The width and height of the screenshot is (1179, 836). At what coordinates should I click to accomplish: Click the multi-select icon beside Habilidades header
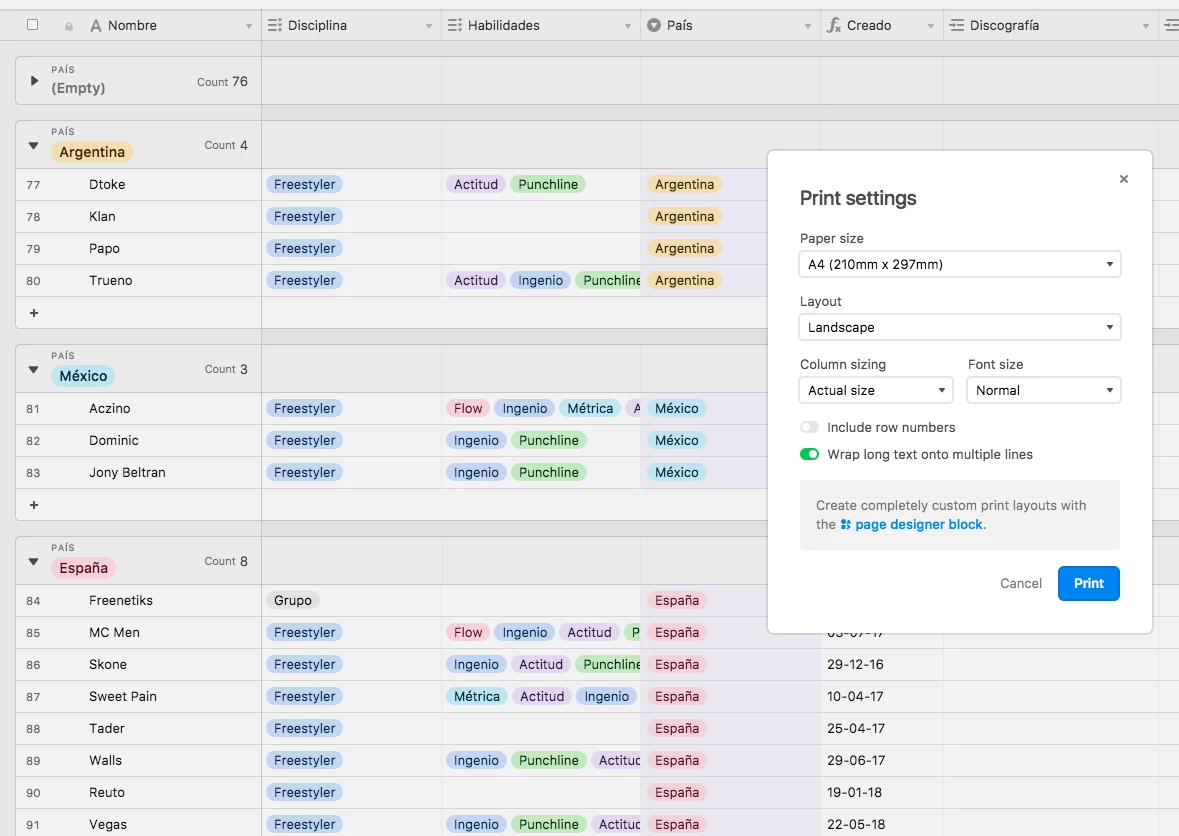pyautogui.click(x=455, y=26)
